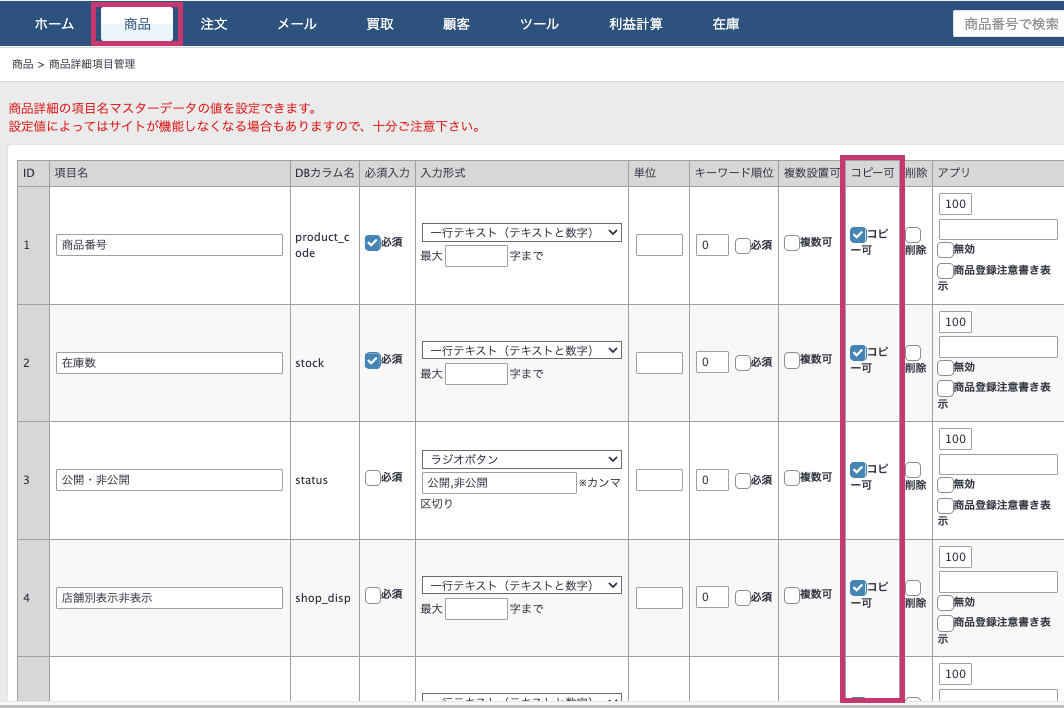Uncheck 必須 input for product_code row
This screenshot has width=1064, height=708.
[x=372, y=242]
